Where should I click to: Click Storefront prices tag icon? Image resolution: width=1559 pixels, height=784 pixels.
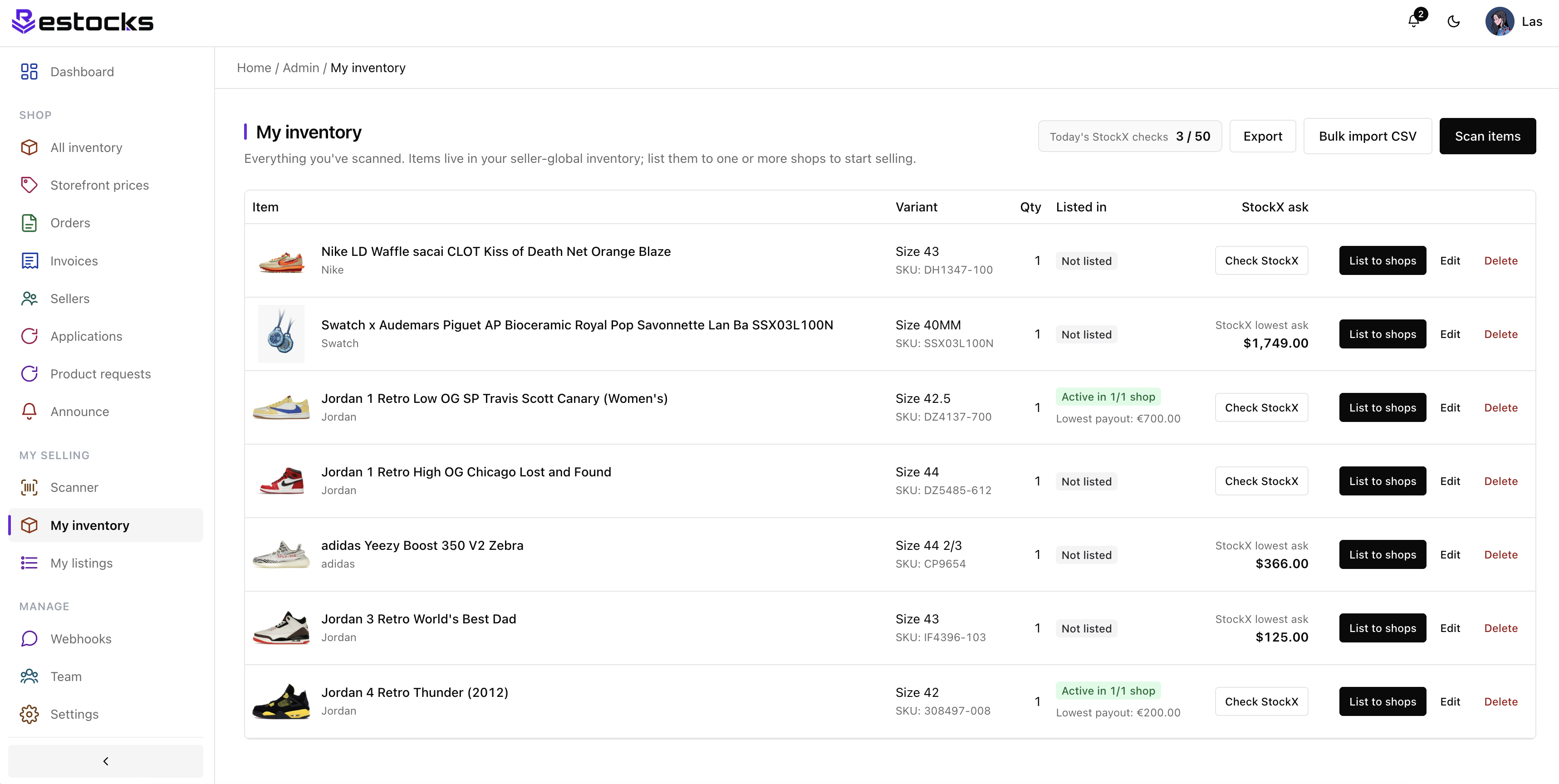(29, 185)
